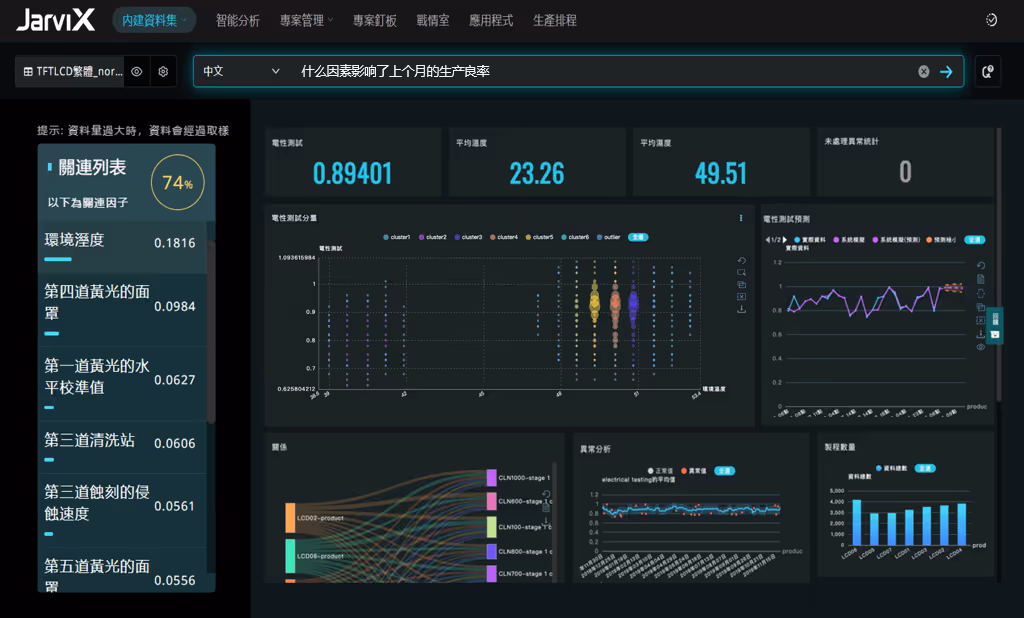1024x618 pixels.
Task: Select 第三道清洗站 factor row
Action: tap(122, 447)
